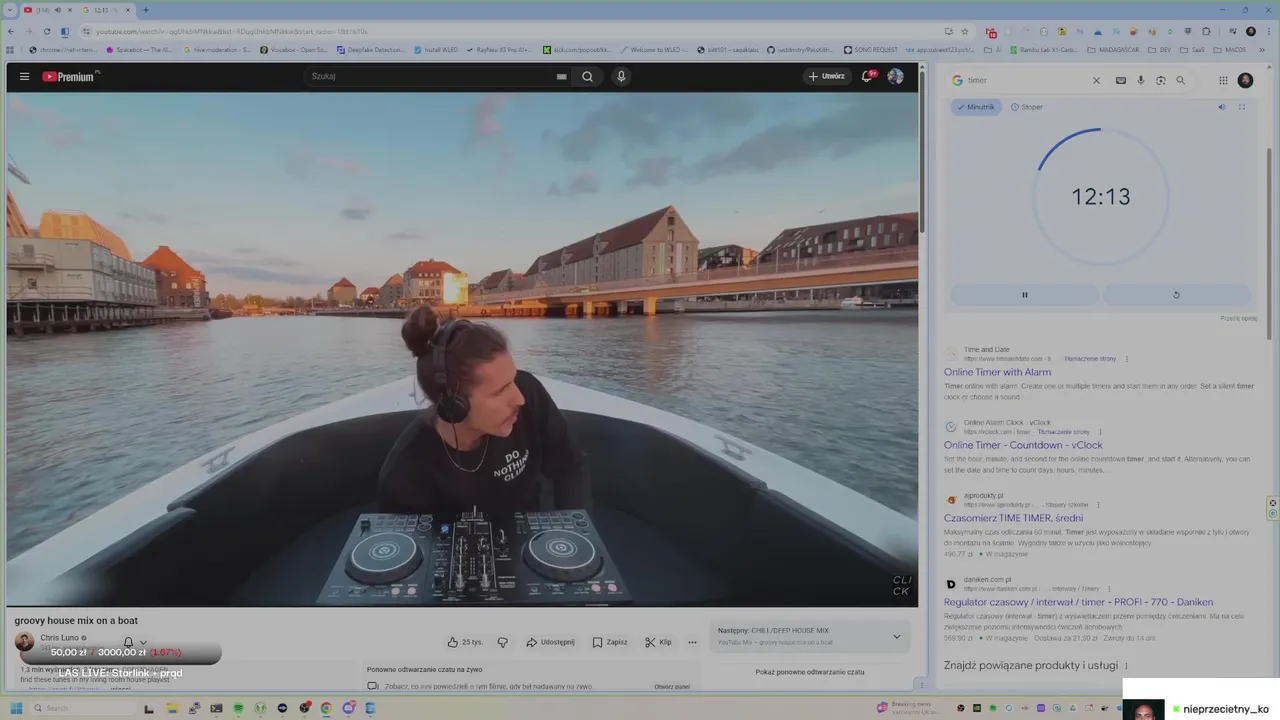The width and height of the screenshot is (1280, 720).
Task: Click Tłumaczenie strony for Time and Date result
Action: pyautogui.click(x=1090, y=358)
